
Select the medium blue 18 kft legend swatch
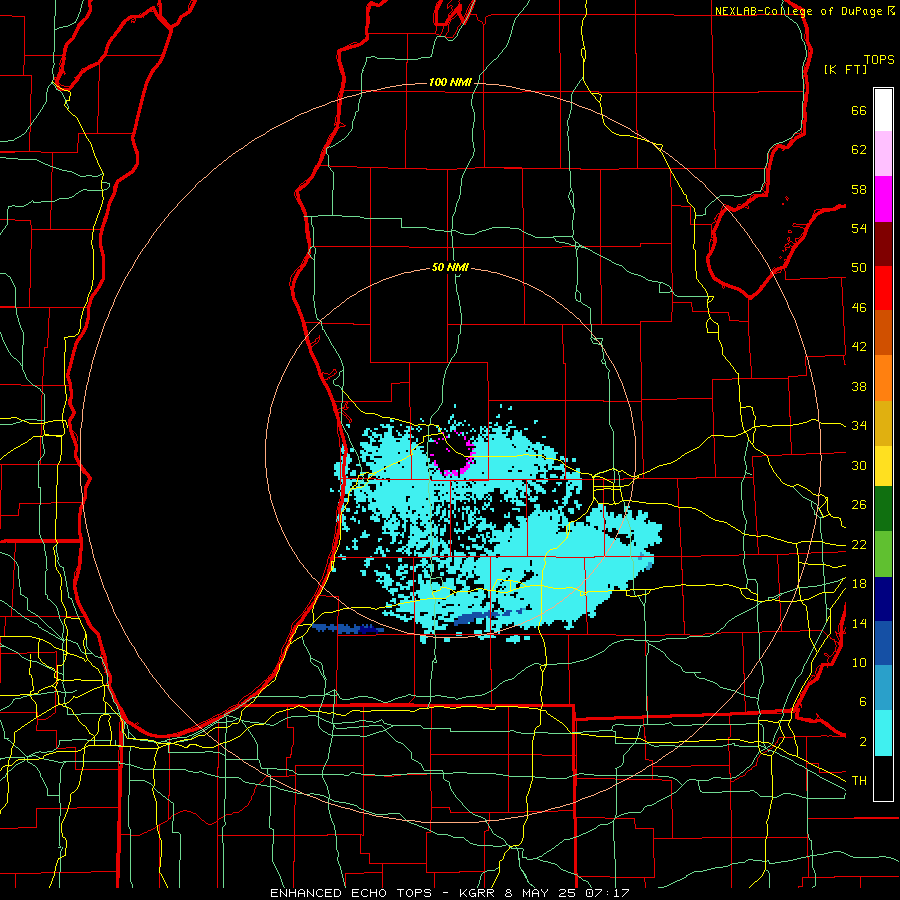883,643
